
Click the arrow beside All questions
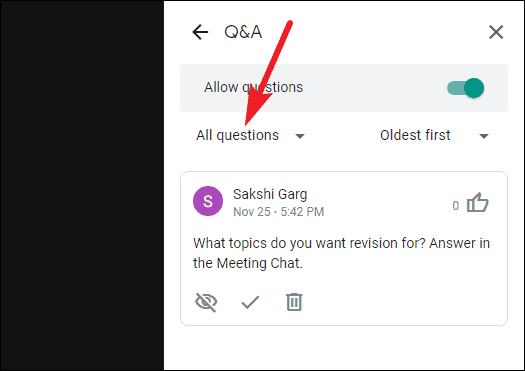click(x=300, y=136)
